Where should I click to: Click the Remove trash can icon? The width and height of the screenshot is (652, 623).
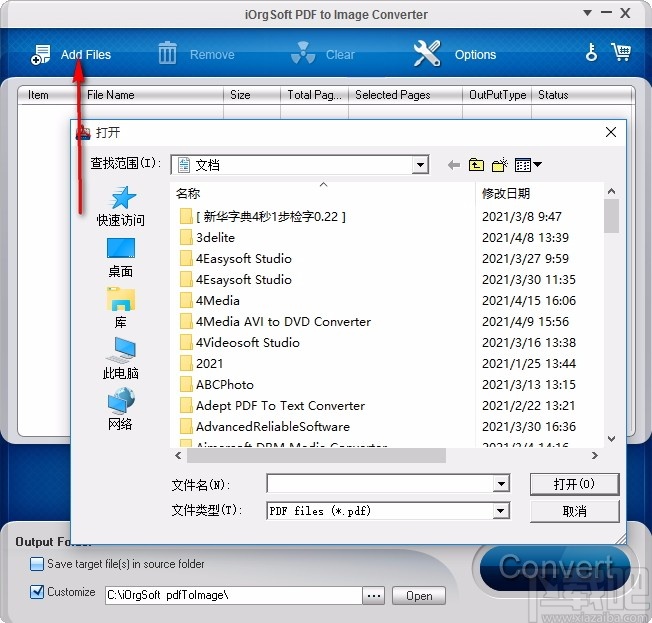point(167,53)
